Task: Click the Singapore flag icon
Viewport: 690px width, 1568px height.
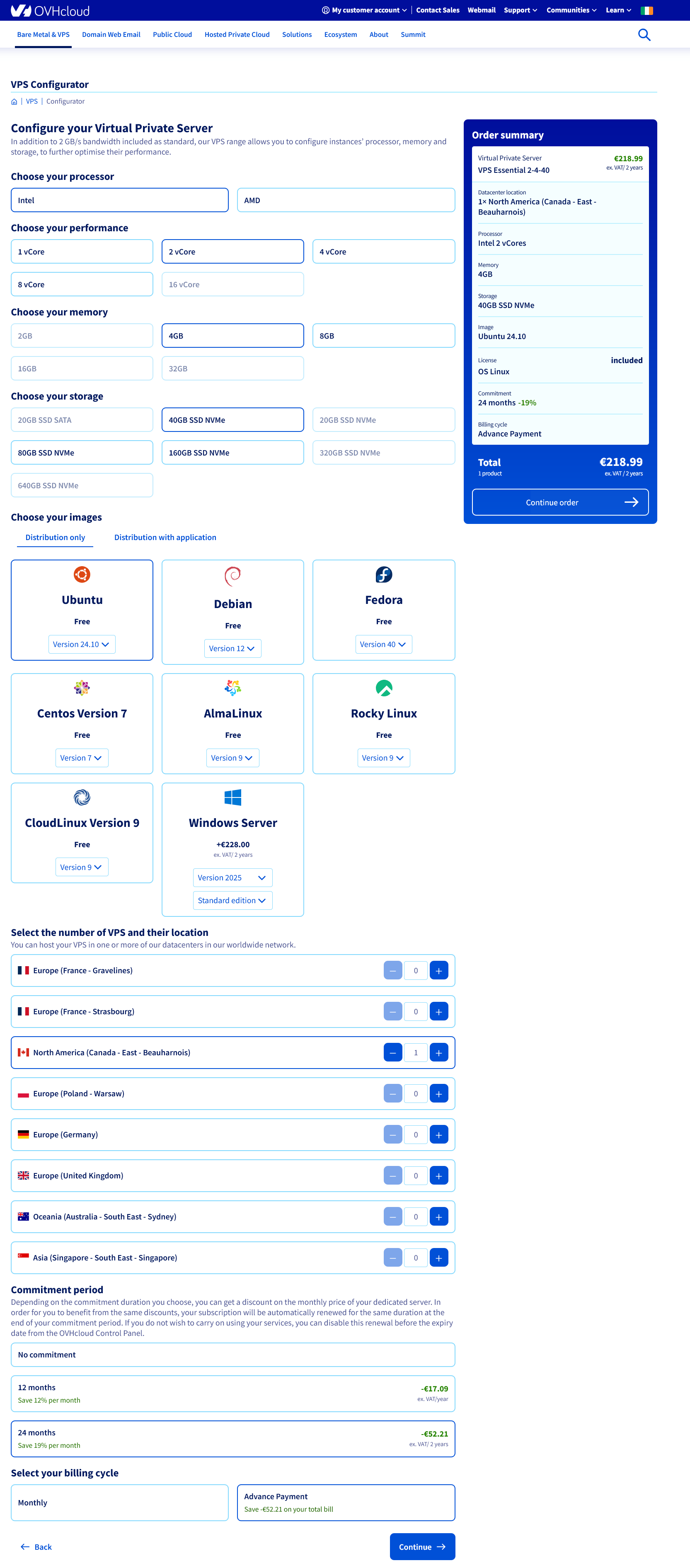Action: pos(23,1258)
